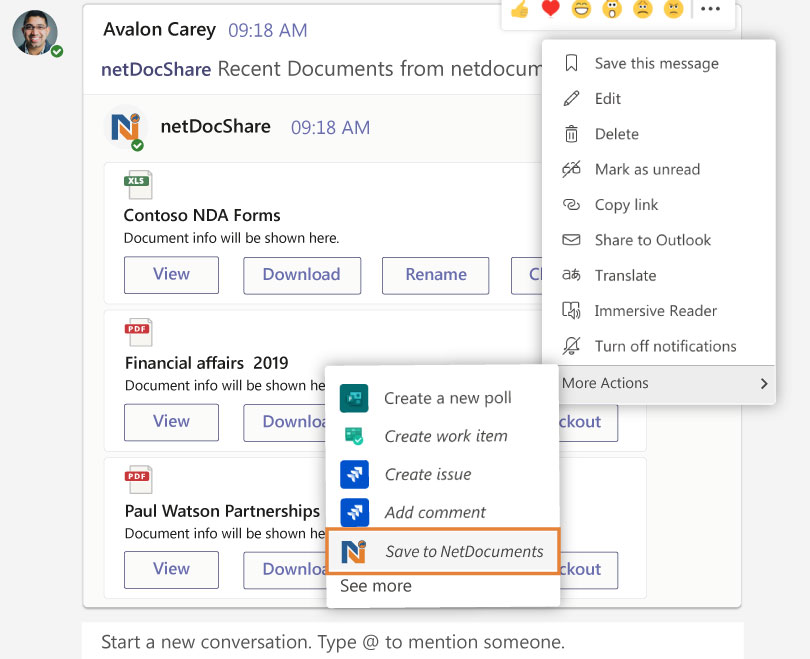
Task: Click the poll app icon
Action: (x=354, y=398)
